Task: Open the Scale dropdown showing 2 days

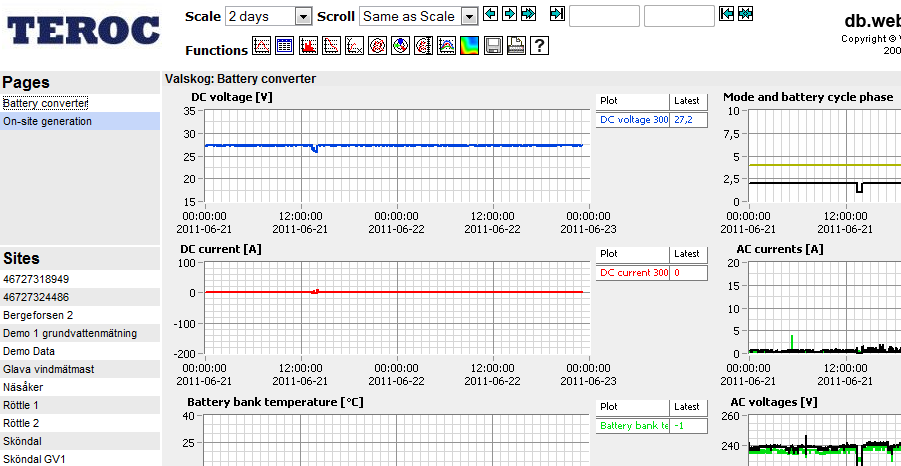Action: [268, 16]
